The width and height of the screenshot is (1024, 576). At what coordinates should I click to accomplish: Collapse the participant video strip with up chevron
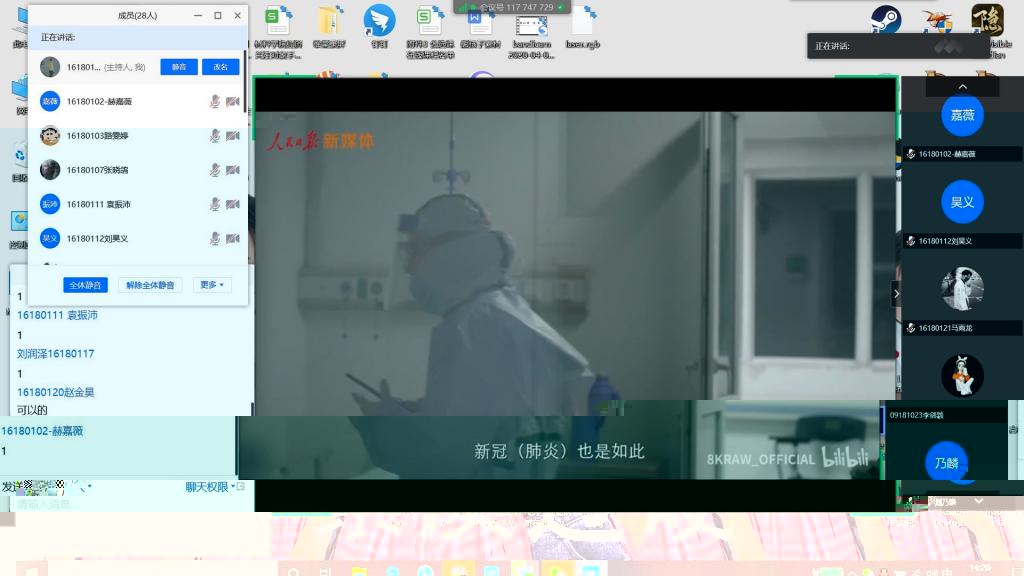[963, 87]
